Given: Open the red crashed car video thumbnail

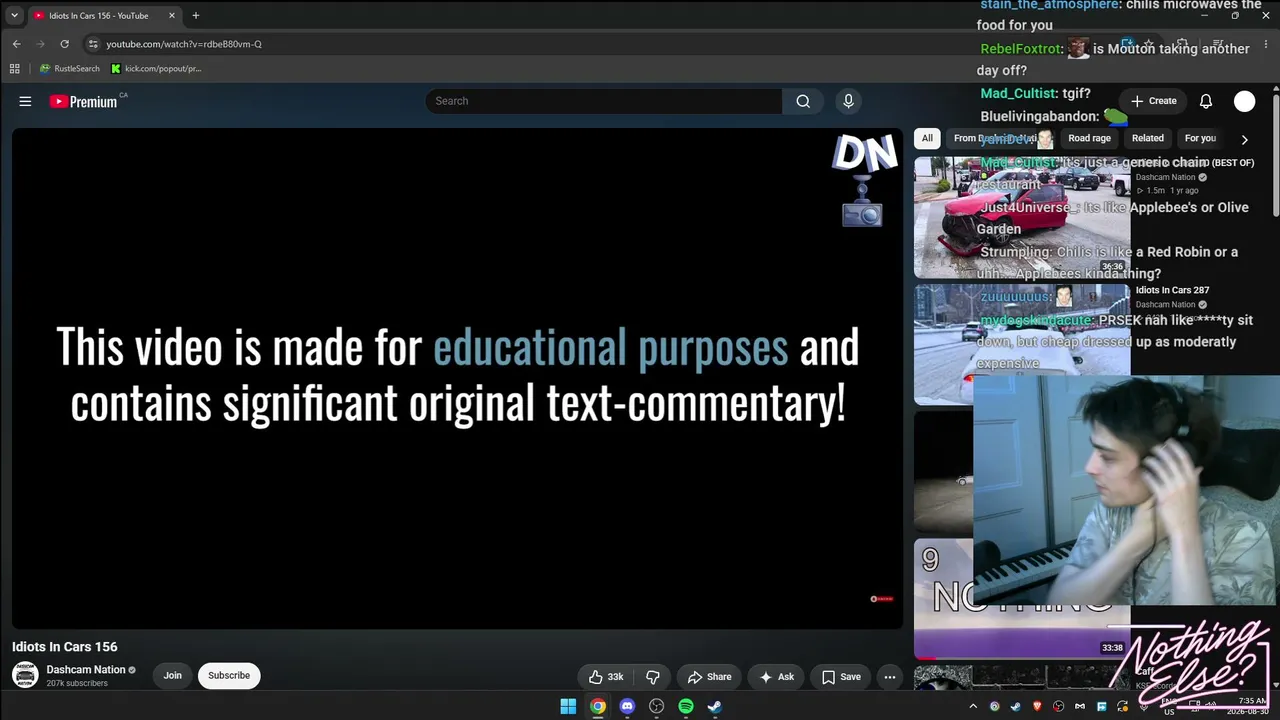Looking at the screenshot, I should point(1022,217).
